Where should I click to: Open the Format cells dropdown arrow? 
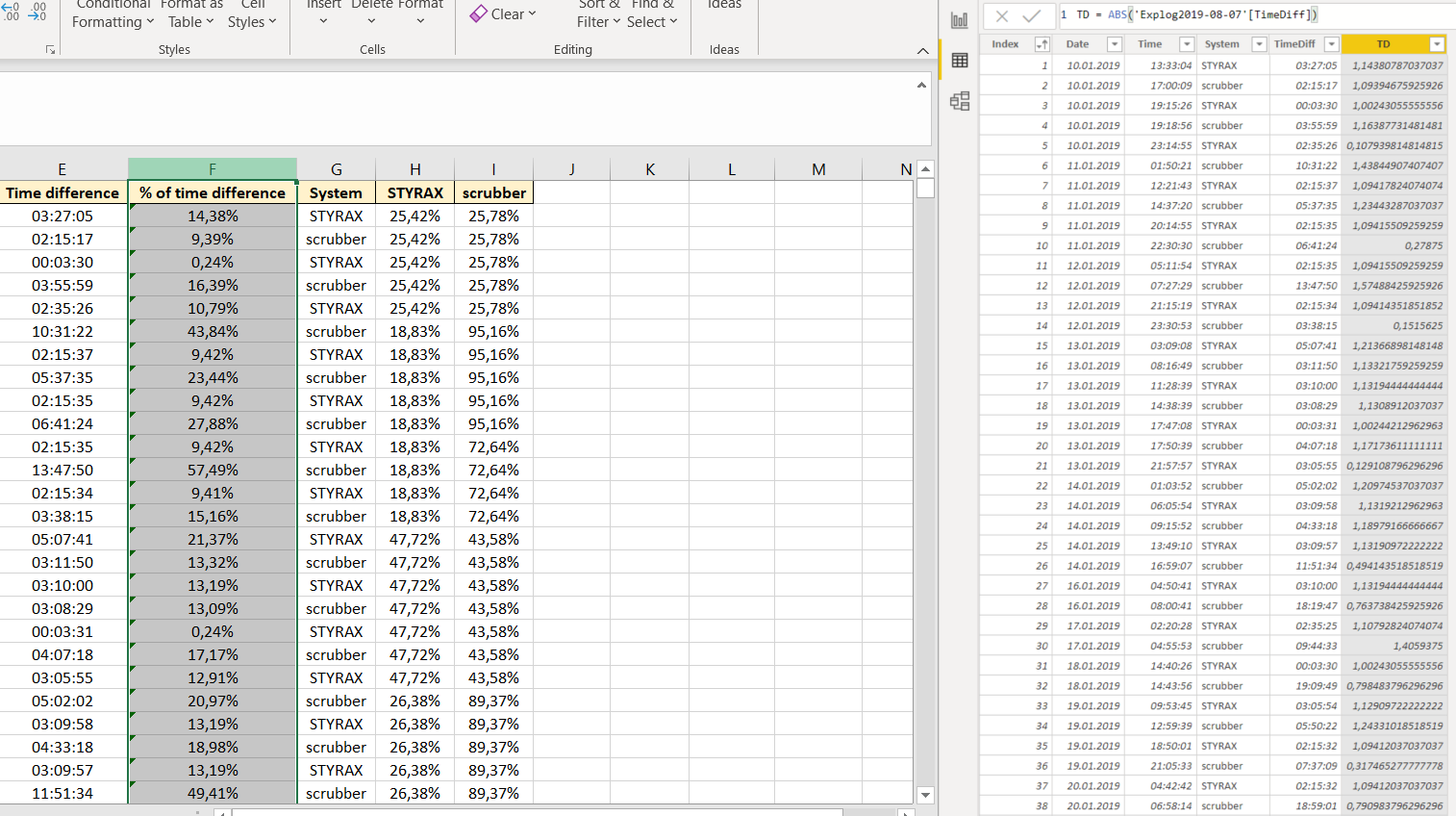click(x=420, y=21)
